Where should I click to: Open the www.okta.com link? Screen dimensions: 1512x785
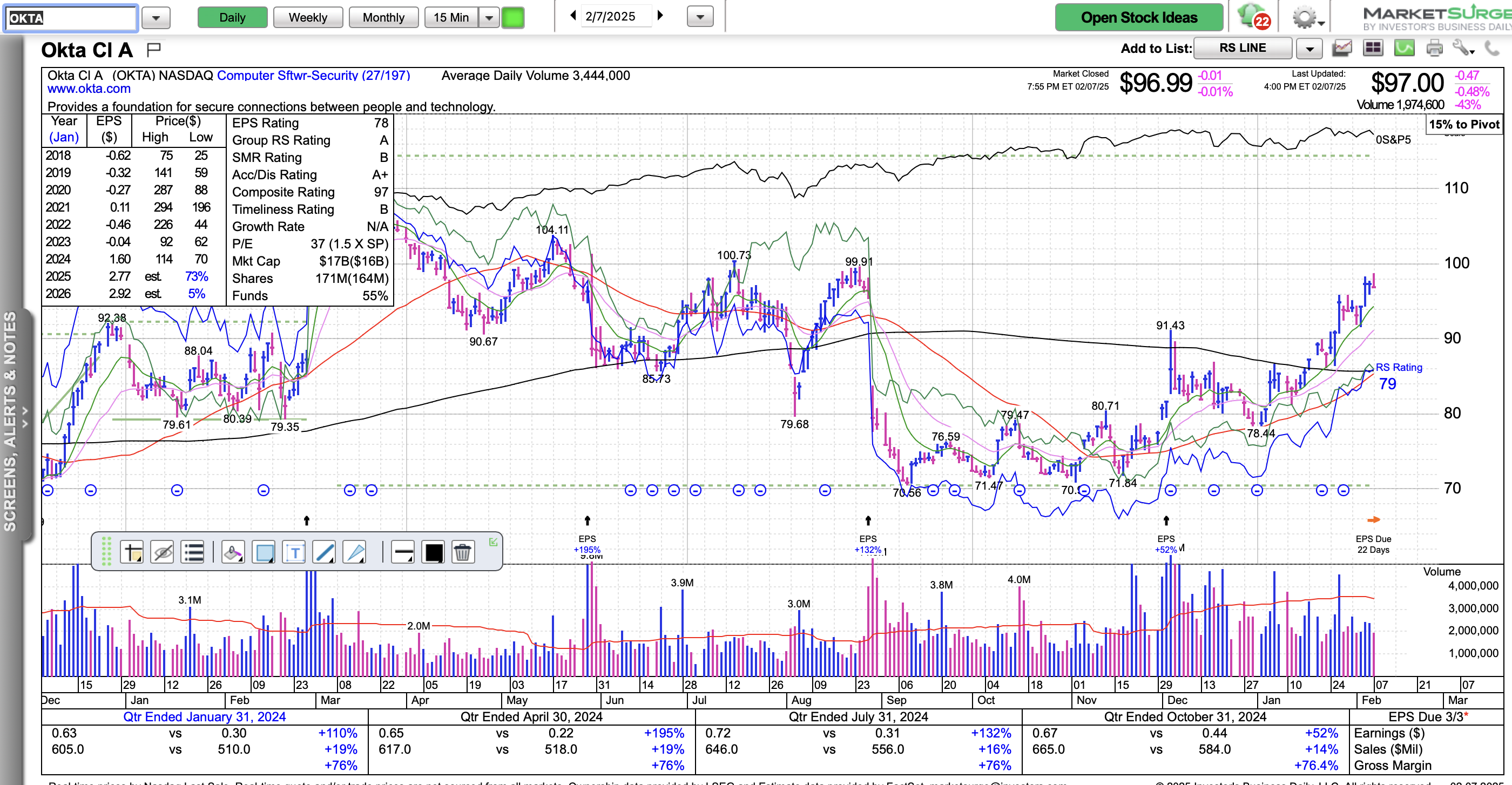click(x=89, y=89)
